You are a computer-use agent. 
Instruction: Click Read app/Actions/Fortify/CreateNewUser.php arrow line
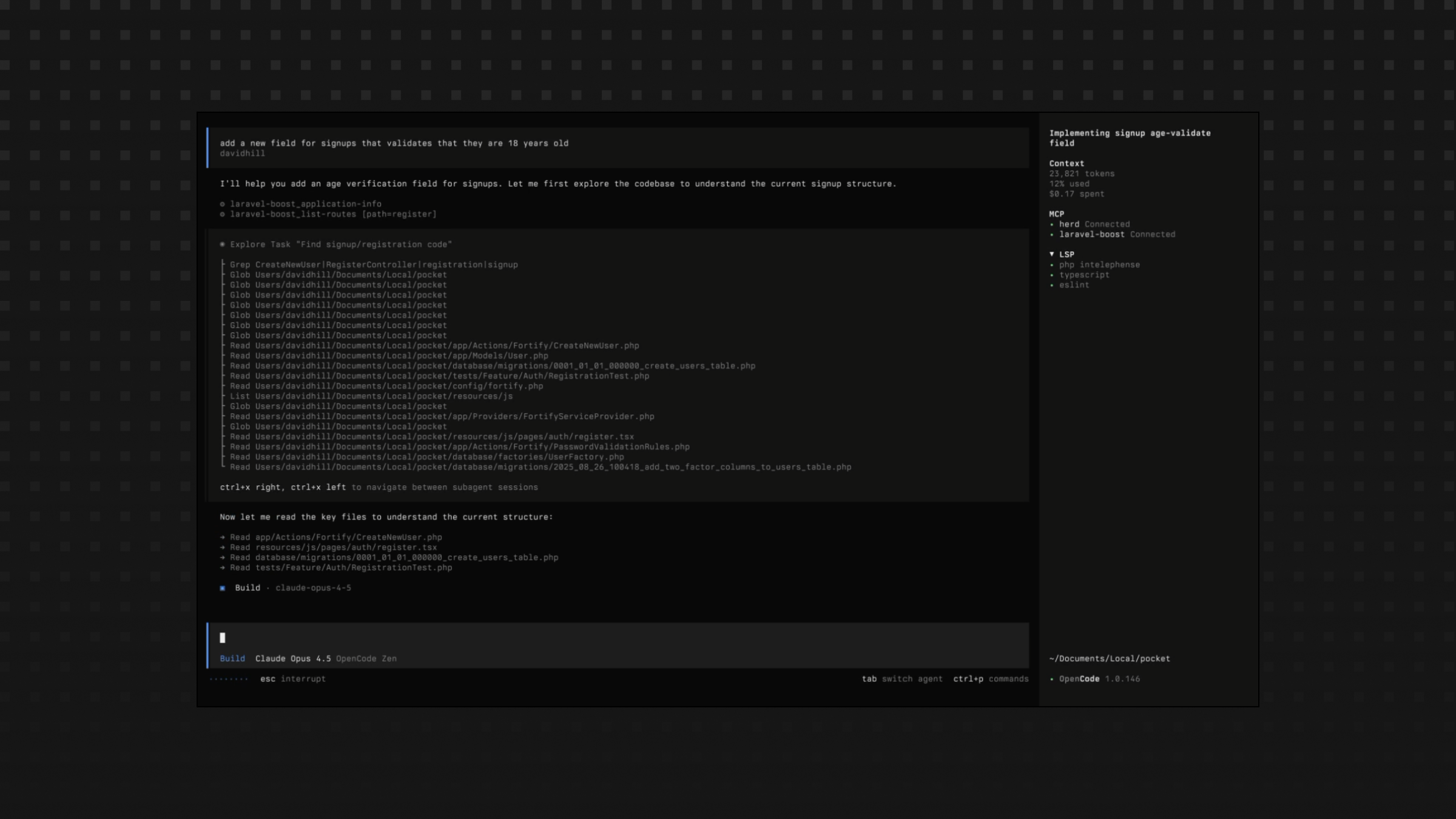331,538
